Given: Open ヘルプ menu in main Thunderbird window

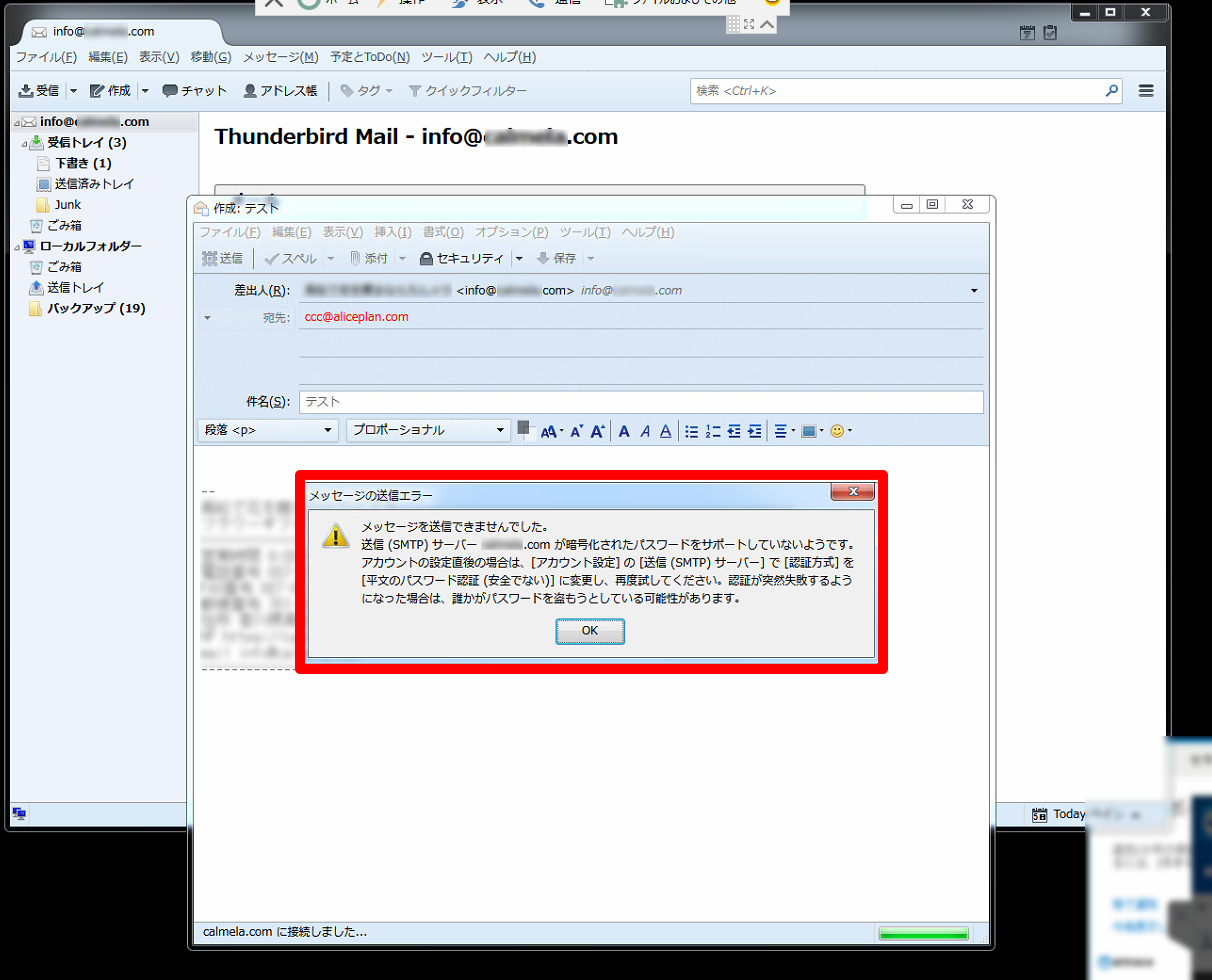Looking at the screenshot, I should [x=509, y=57].
